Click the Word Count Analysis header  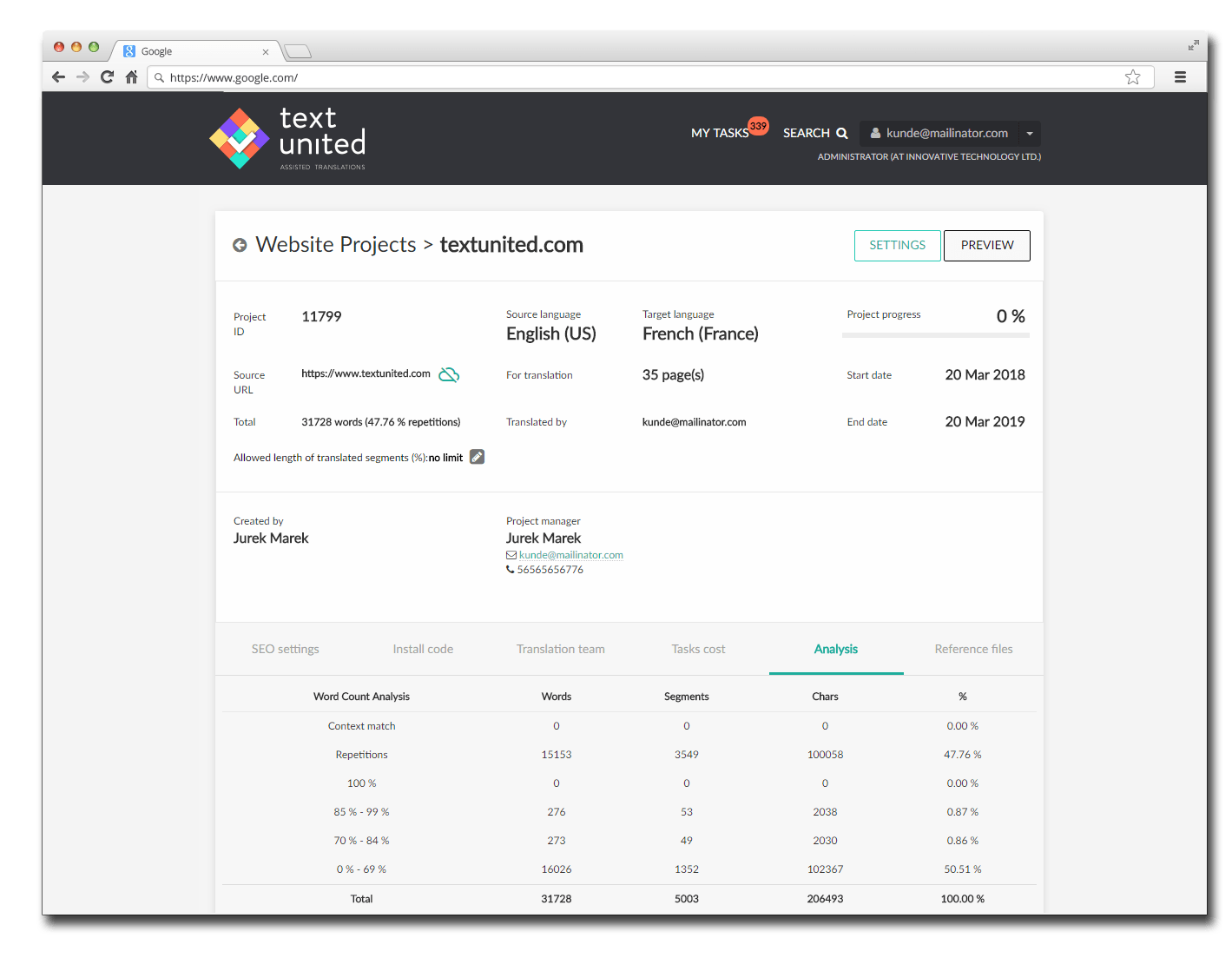tap(362, 697)
